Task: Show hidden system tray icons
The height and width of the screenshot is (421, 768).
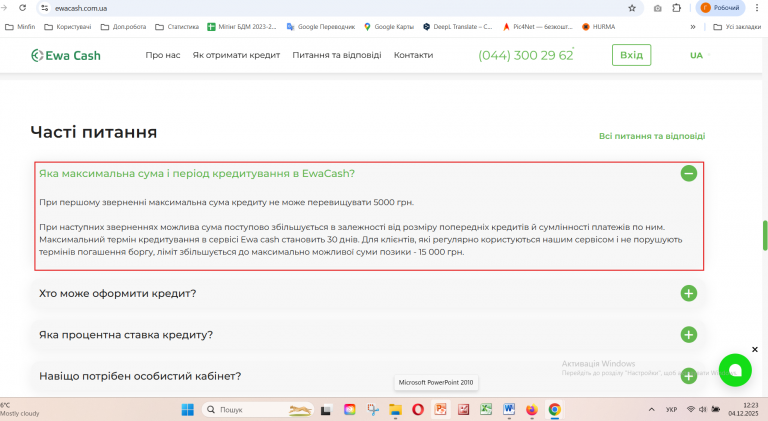Action: coord(651,409)
